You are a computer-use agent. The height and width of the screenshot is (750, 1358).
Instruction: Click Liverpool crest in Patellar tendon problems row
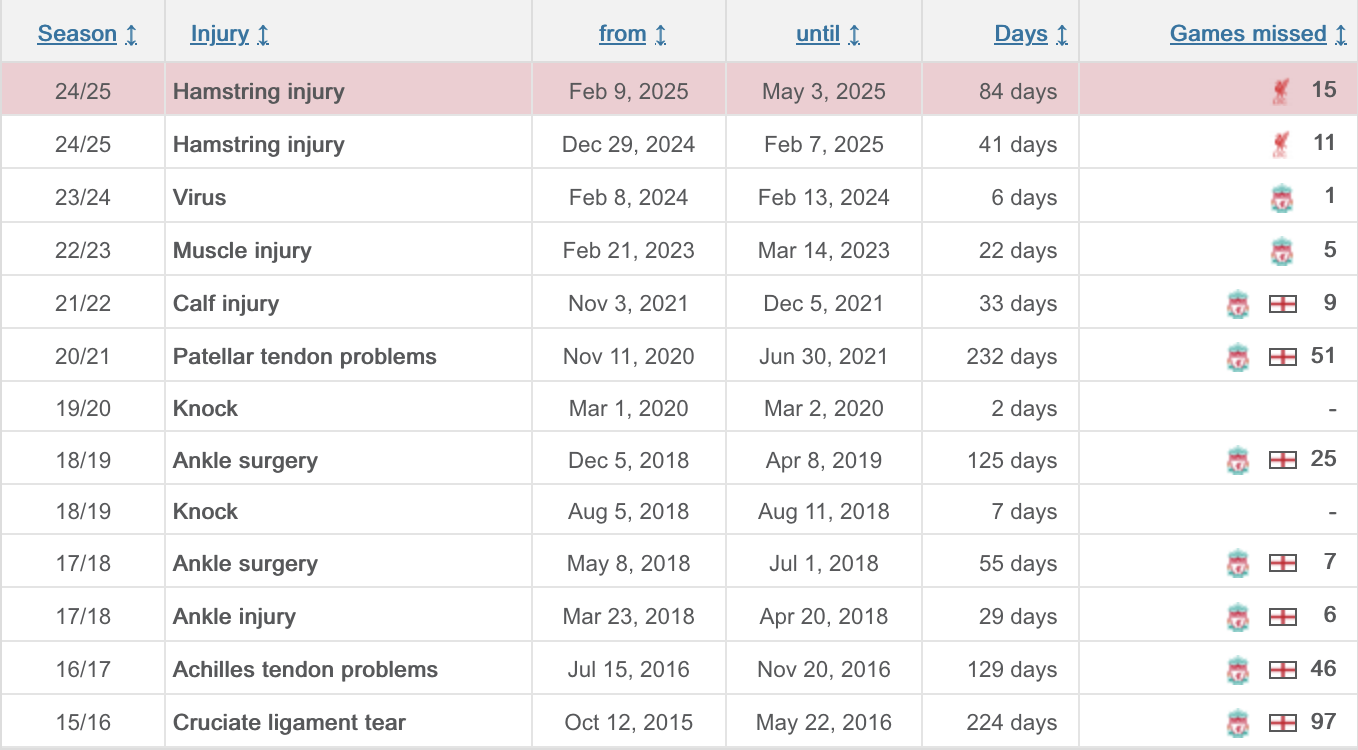(1238, 357)
